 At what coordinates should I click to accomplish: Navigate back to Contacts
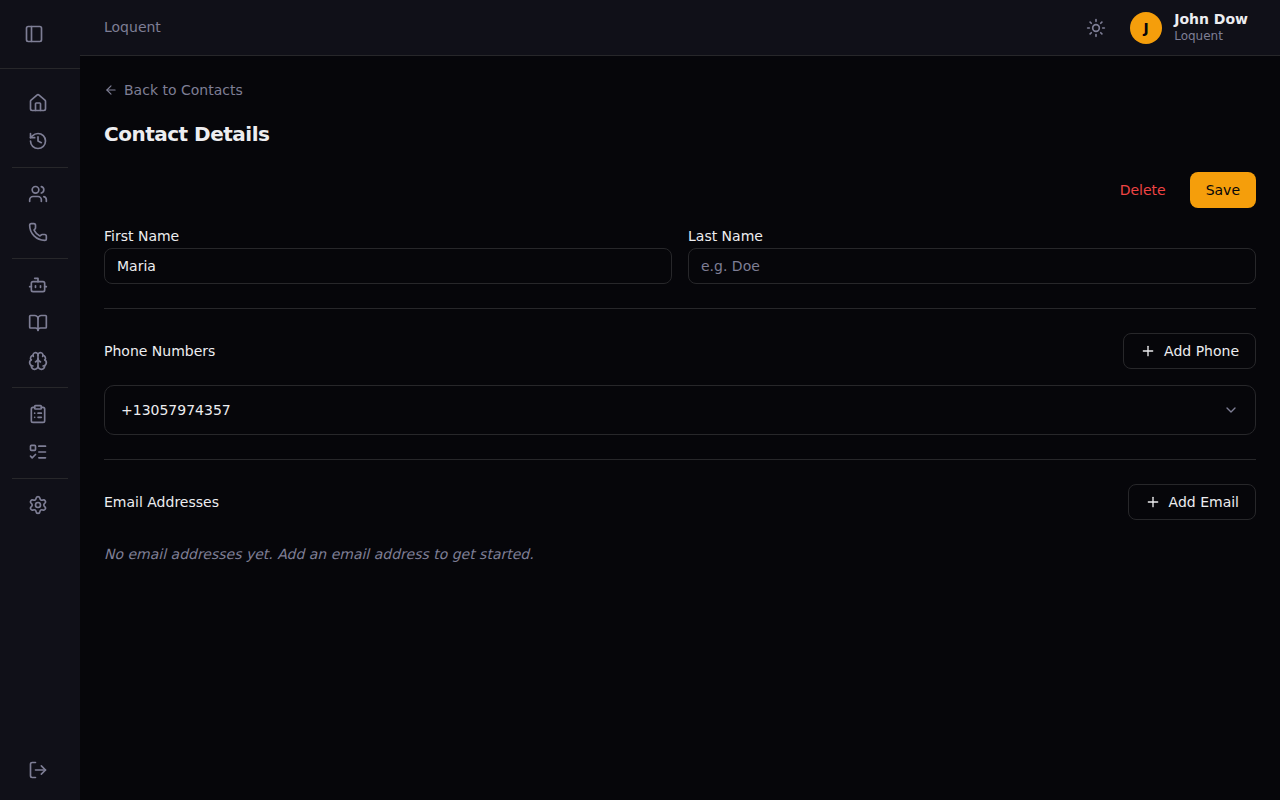173,90
